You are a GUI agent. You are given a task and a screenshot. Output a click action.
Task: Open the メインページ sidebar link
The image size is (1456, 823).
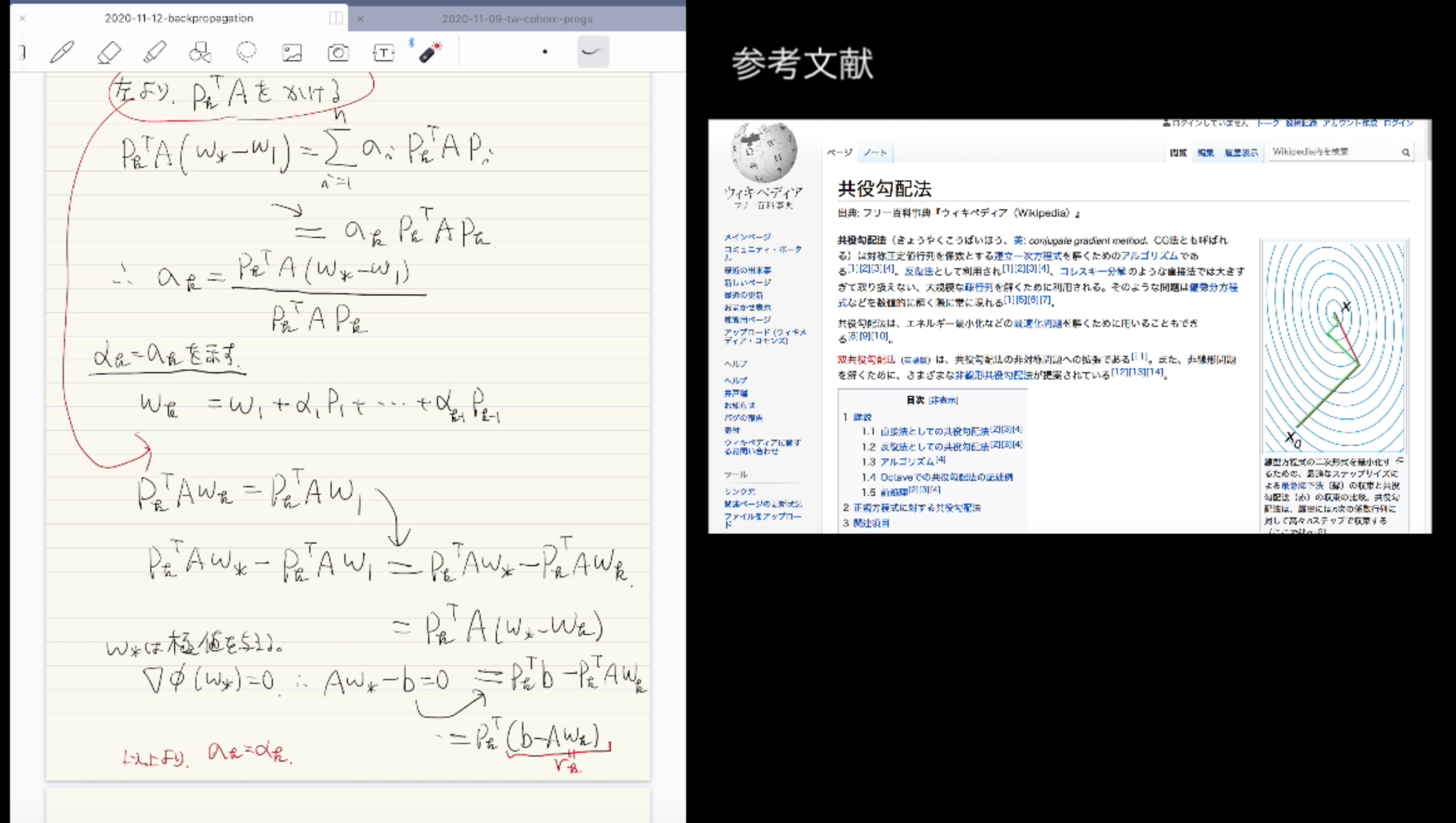click(x=747, y=237)
